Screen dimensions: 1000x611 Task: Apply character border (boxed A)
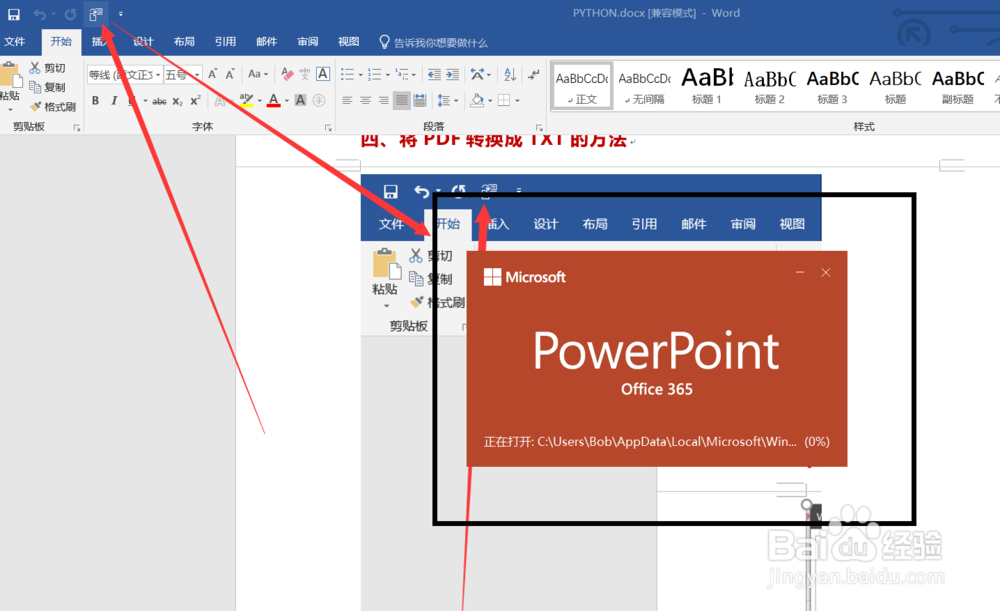pos(323,74)
